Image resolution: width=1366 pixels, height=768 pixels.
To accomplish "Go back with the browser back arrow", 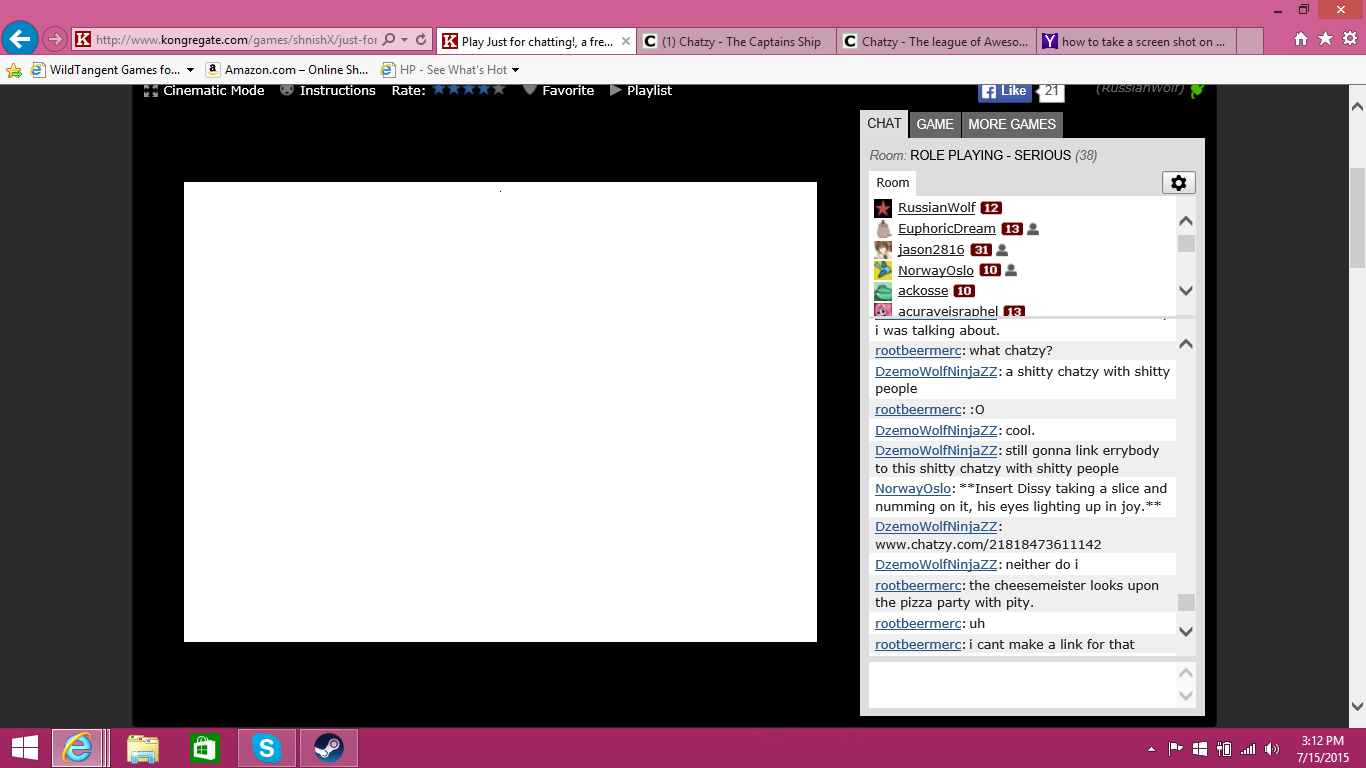I will tap(20, 39).
